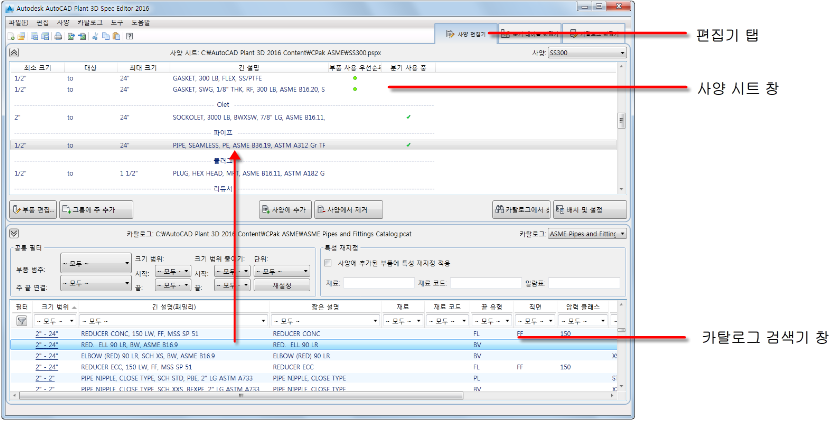Image resolution: width=832 pixels, height=421 pixels.
Task: Switch to the 사양 편집기 tab
Action: pos(466,34)
